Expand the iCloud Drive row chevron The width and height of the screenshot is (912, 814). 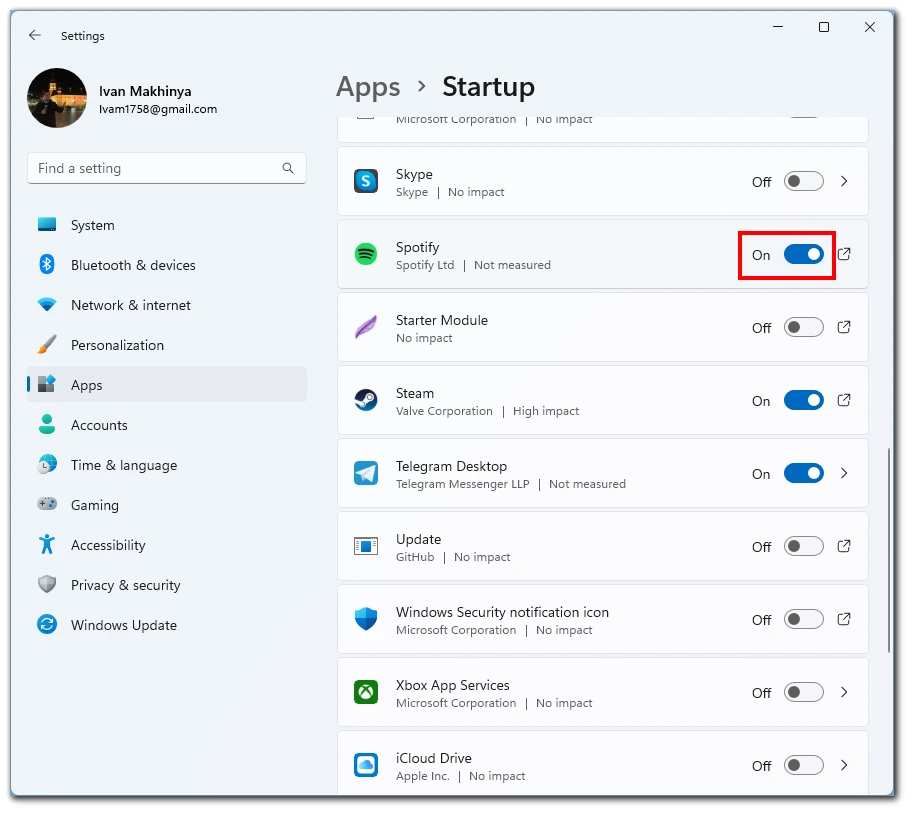844,765
